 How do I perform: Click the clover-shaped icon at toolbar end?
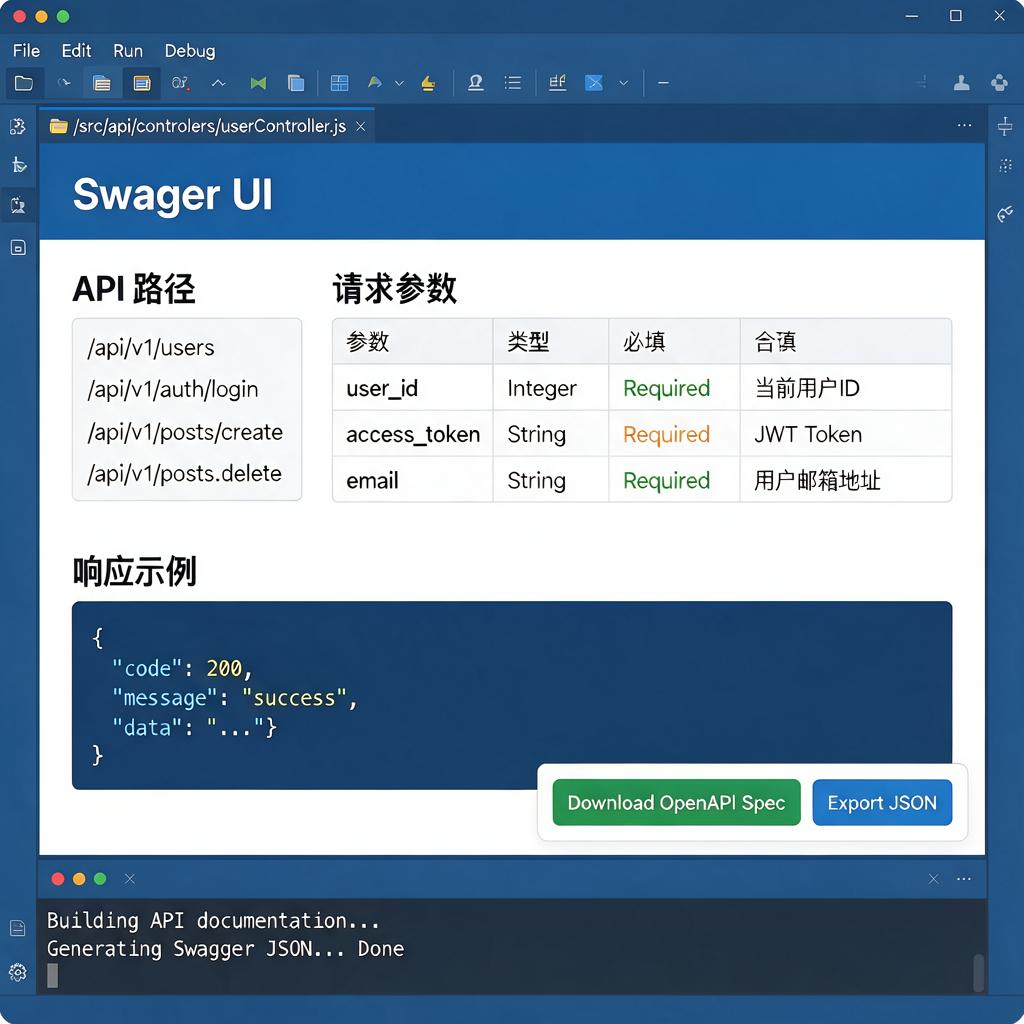click(x=999, y=83)
